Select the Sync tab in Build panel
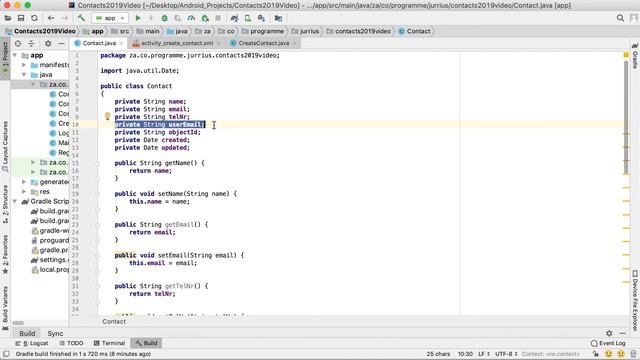The width and height of the screenshot is (640, 360). pyautogui.click(x=55, y=333)
